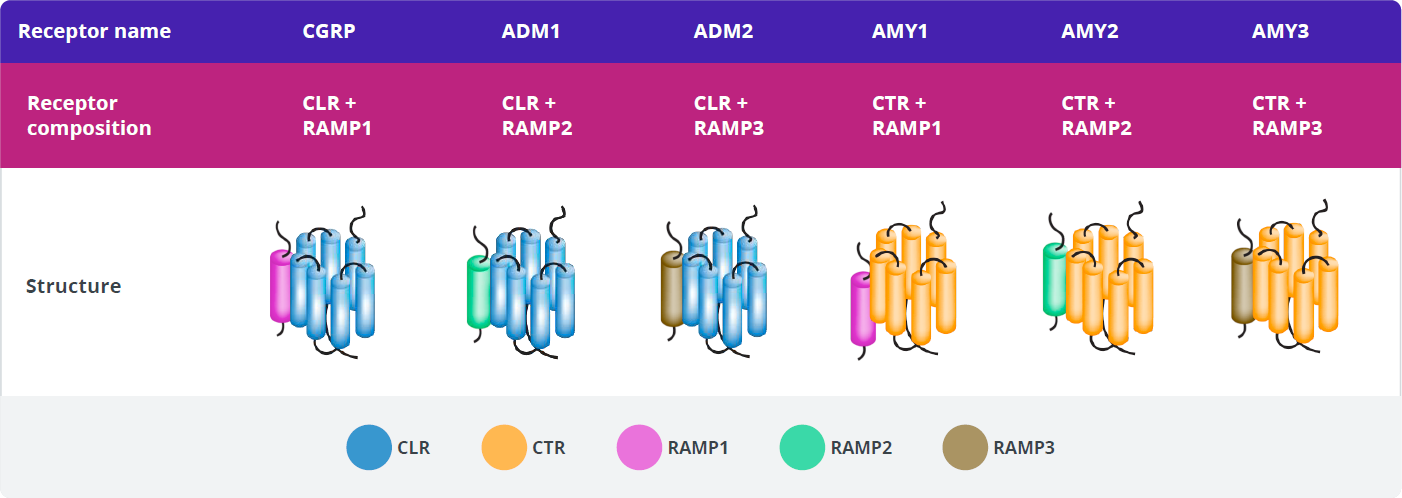Select the Receptor composition row label

[x=89, y=116]
